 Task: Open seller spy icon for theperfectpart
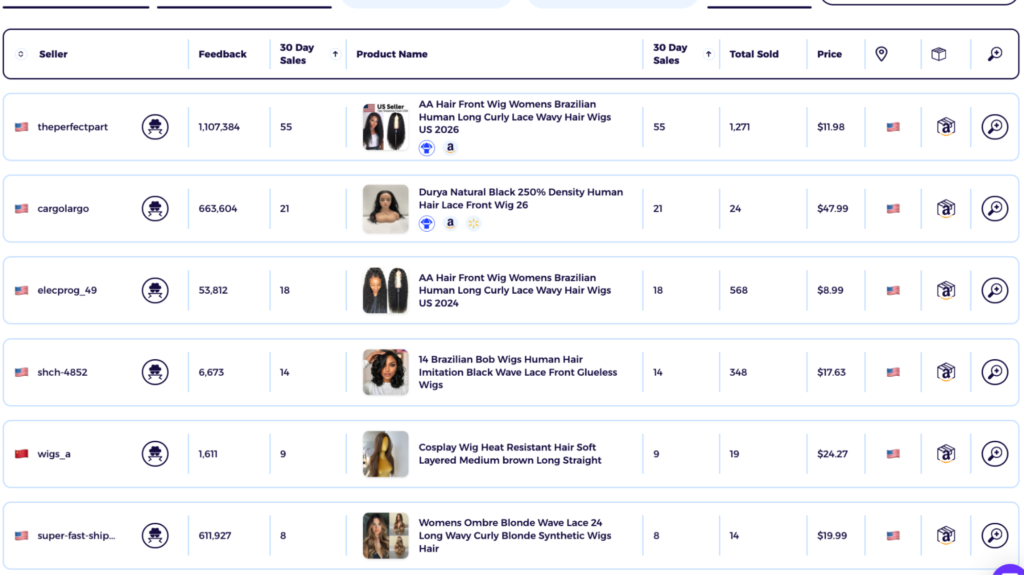(x=155, y=127)
